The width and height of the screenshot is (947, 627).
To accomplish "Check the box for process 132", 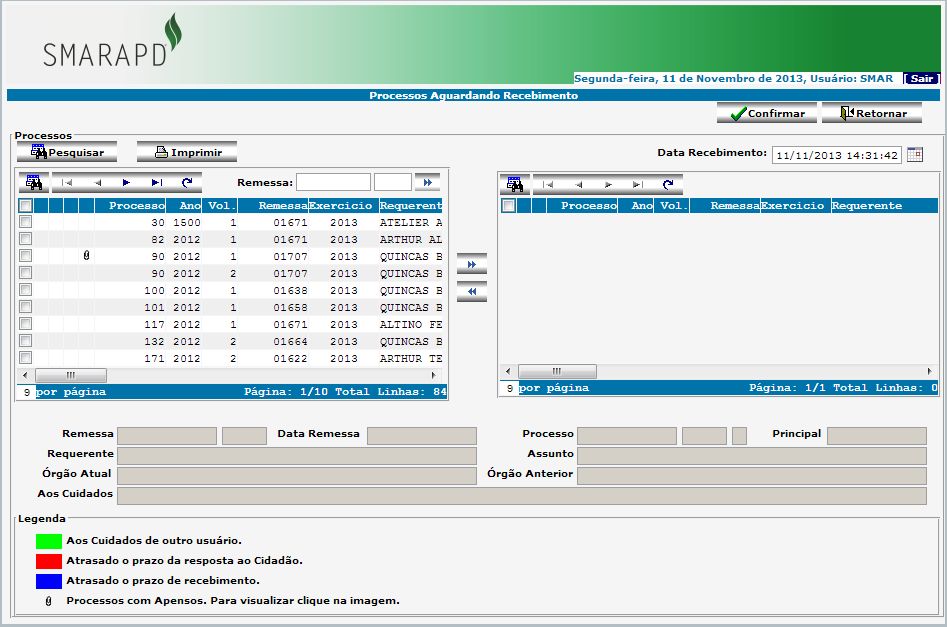I will coord(25,341).
